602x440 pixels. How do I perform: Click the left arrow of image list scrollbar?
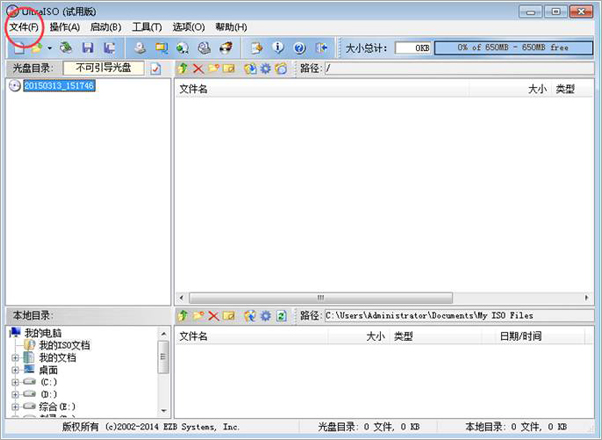pos(182,298)
